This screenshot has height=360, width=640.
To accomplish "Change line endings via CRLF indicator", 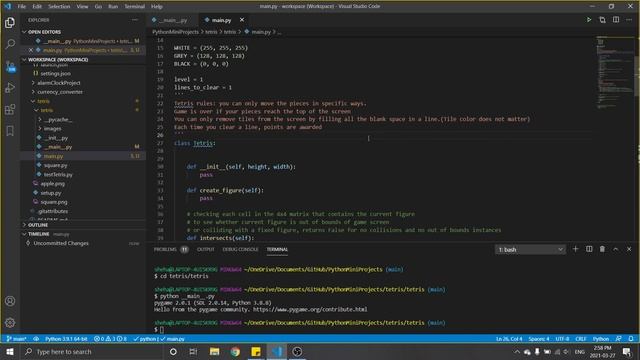I will coord(580,339).
